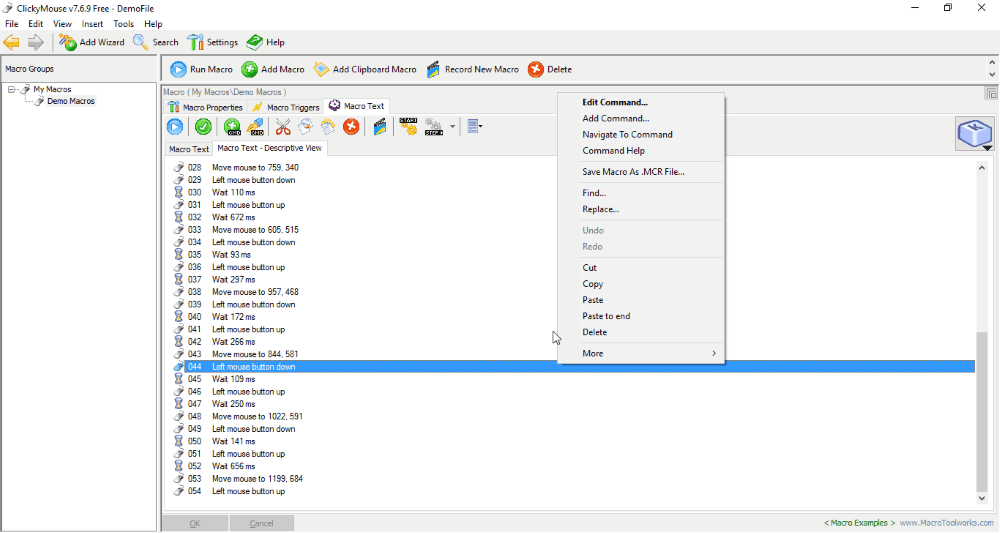Select line 047 Wait 250 ms
This screenshot has width=1000, height=533.
pos(573,404)
